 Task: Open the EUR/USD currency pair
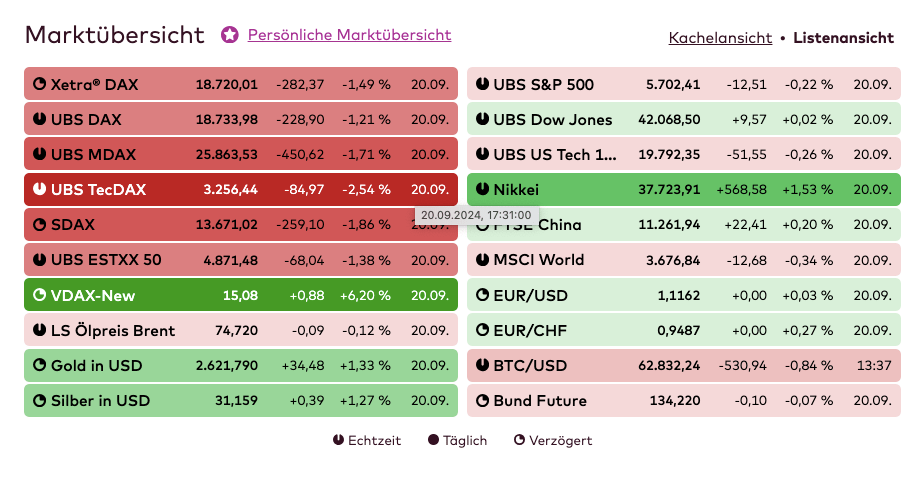click(x=531, y=295)
